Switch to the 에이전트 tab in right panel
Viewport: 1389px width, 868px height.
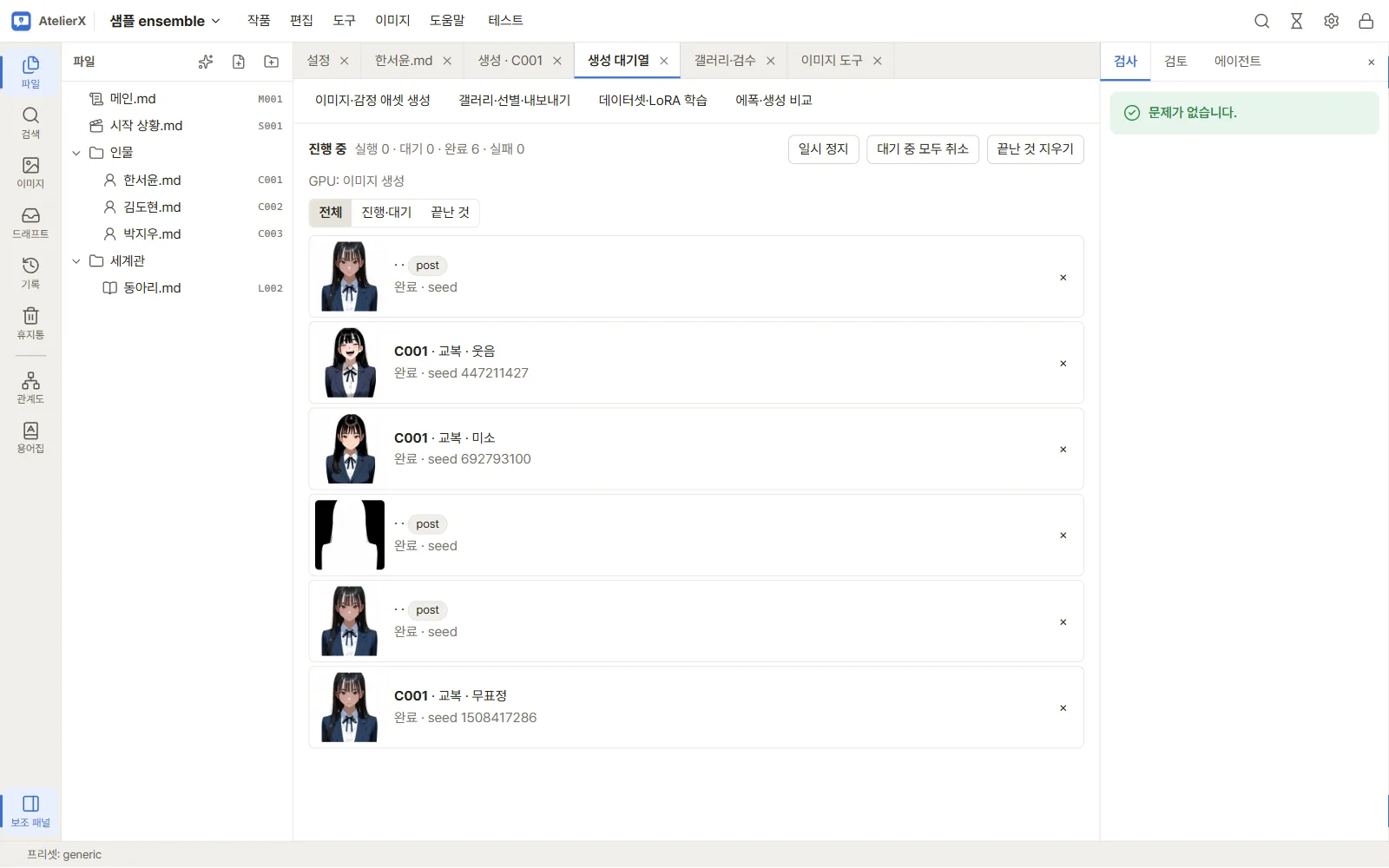click(x=1237, y=62)
